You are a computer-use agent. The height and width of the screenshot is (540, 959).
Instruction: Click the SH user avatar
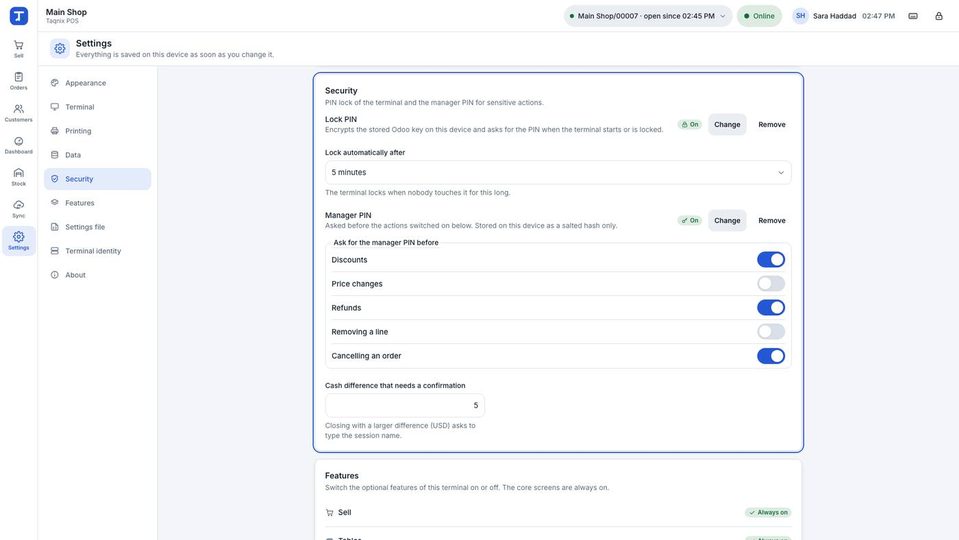point(801,16)
